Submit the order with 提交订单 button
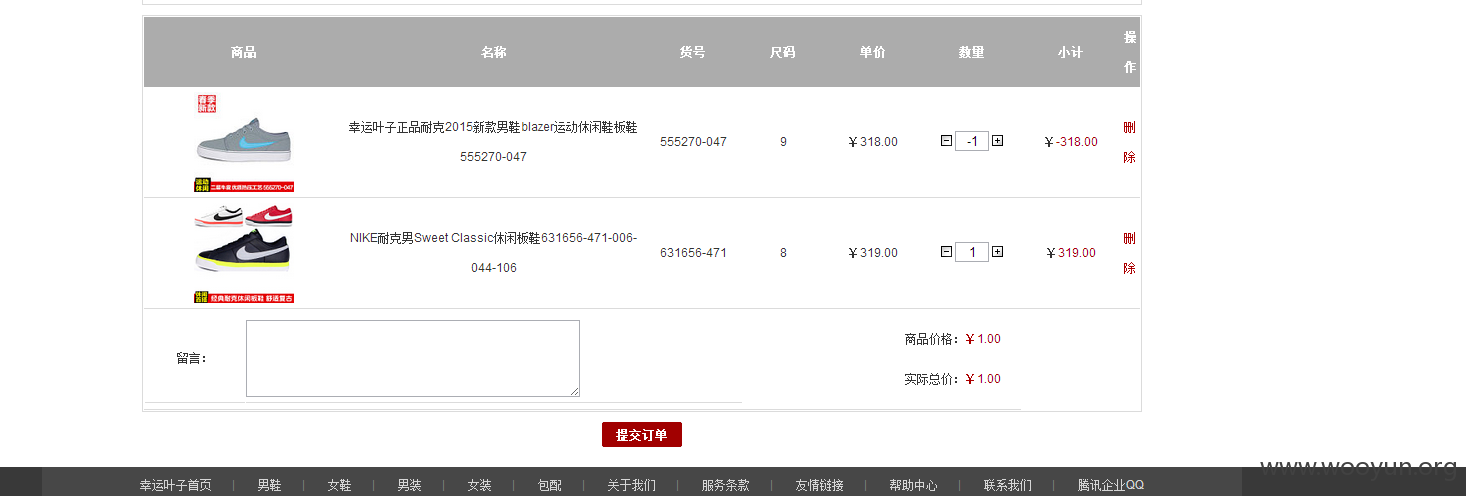 click(642, 435)
